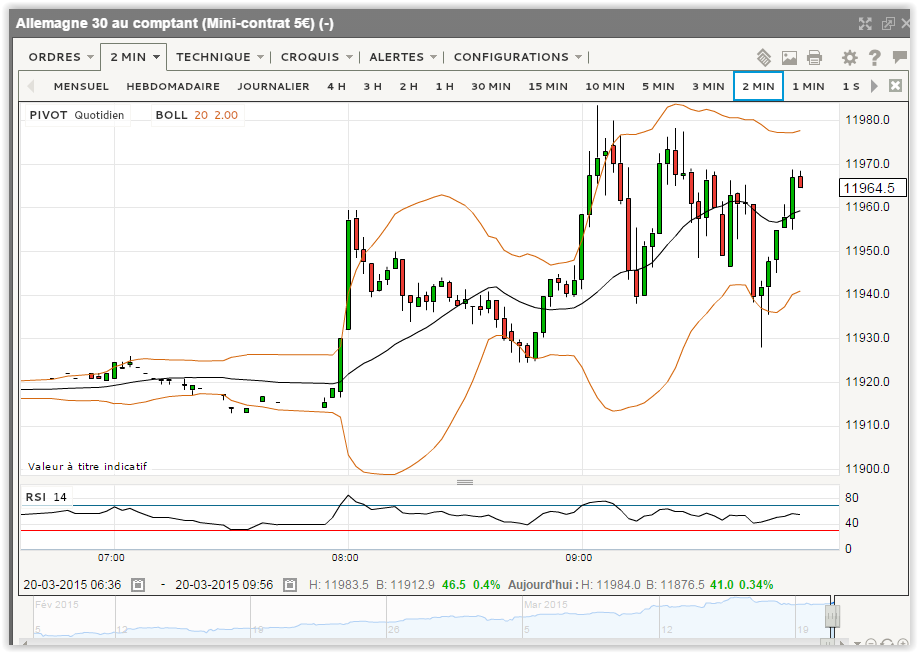Image resolution: width=918 pixels, height=653 pixels.
Task: Click the RSI 14 indicator label
Action: click(46, 497)
